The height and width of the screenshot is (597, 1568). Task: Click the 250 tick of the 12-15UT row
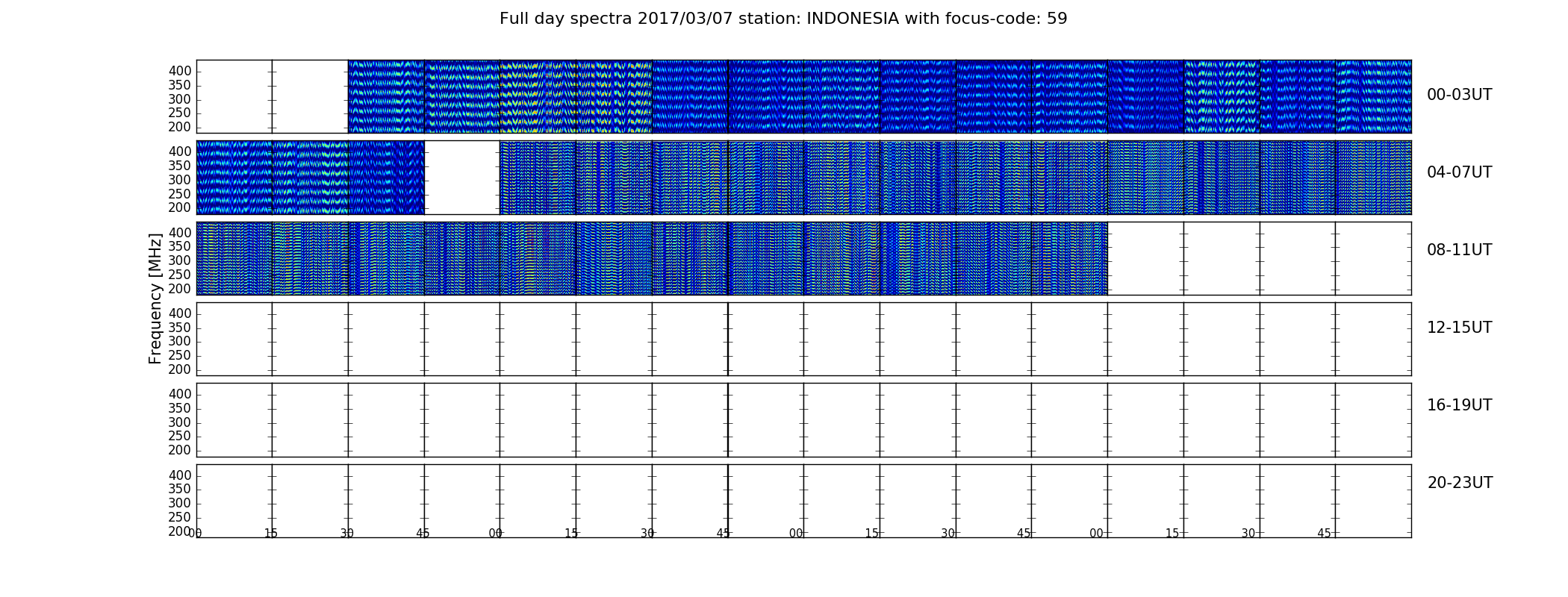point(180,356)
